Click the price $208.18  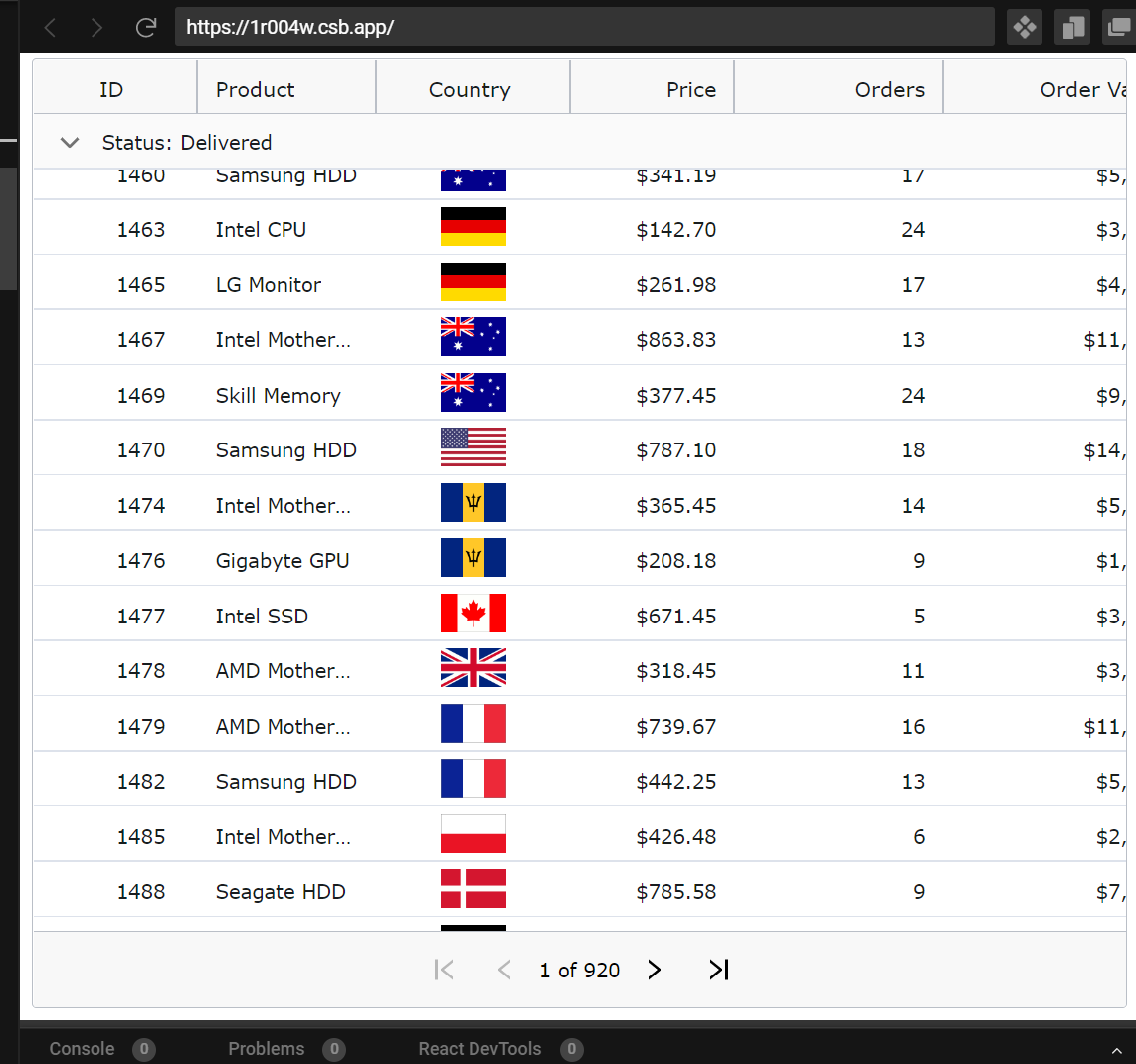676,561
